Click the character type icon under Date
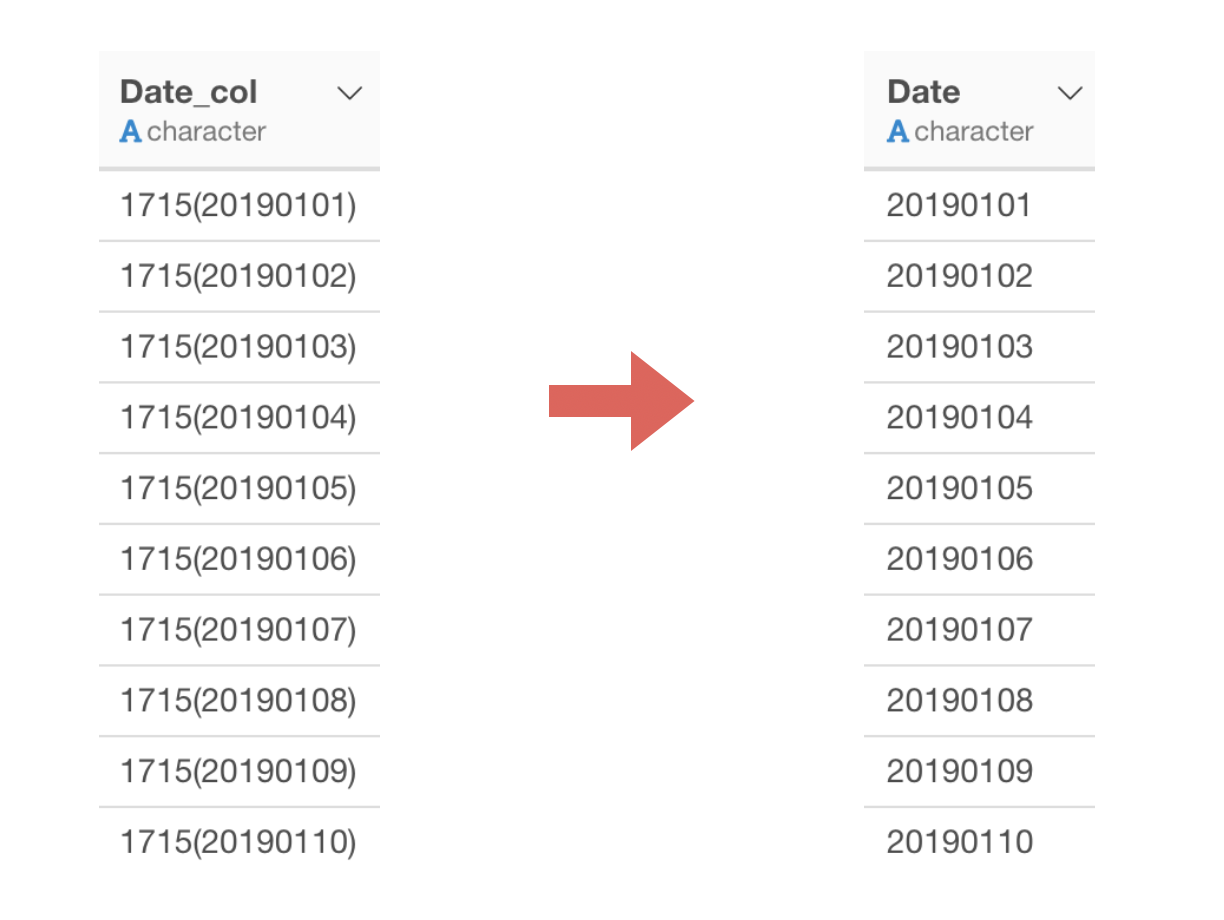The height and width of the screenshot is (920, 1224). click(898, 132)
